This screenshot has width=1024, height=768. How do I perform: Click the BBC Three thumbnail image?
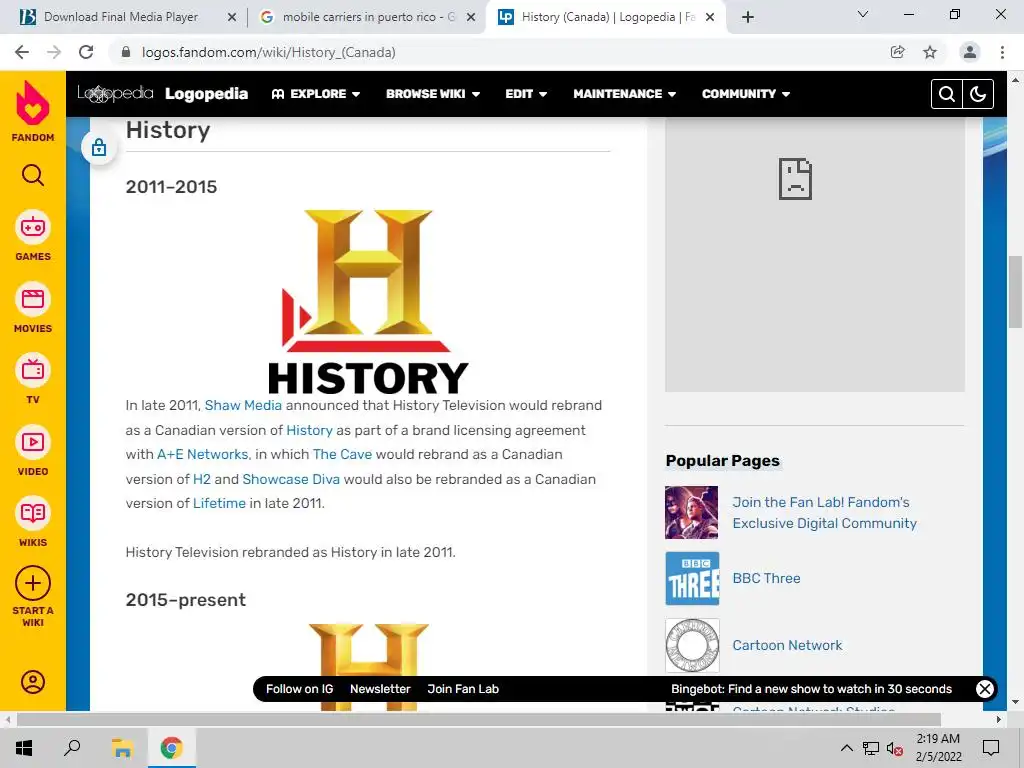(692, 579)
